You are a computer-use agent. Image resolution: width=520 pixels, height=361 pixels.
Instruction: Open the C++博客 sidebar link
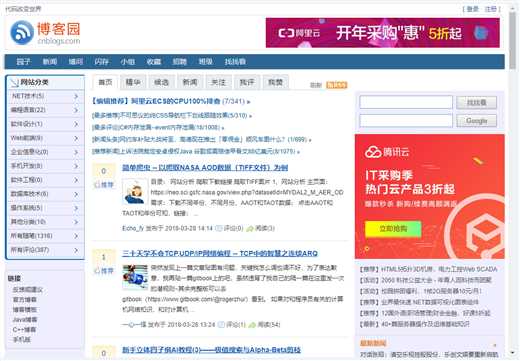tap(24, 330)
